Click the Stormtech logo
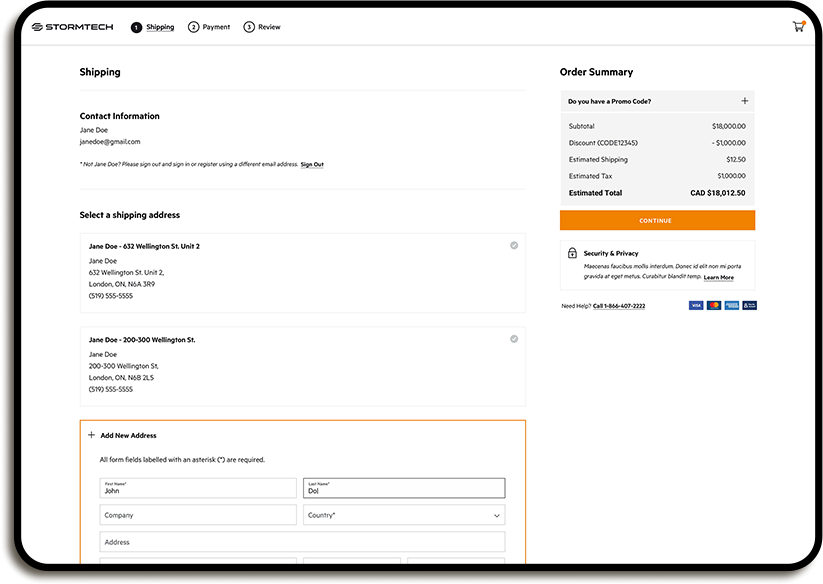Image resolution: width=823 pixels, height=584 pixels. (72, 27)
